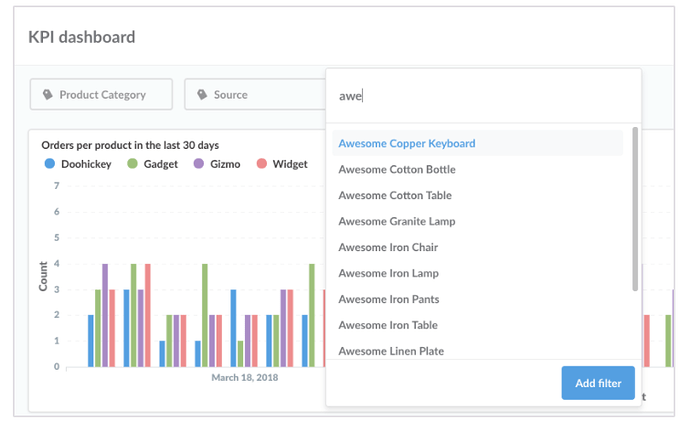This screenshot has width=690, height=431.
Task: Choose Awesome Cotton Table from list
Action: pyautogui.click(x=395, y=195)
